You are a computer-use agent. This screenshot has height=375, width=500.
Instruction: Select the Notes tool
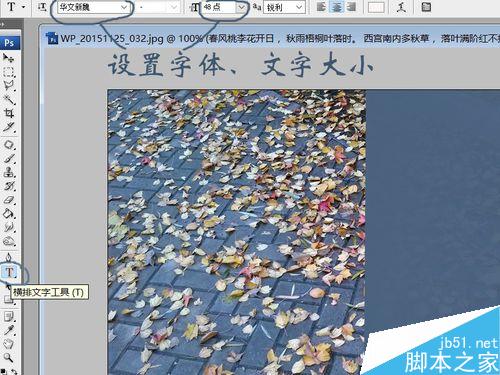(9, 316)
